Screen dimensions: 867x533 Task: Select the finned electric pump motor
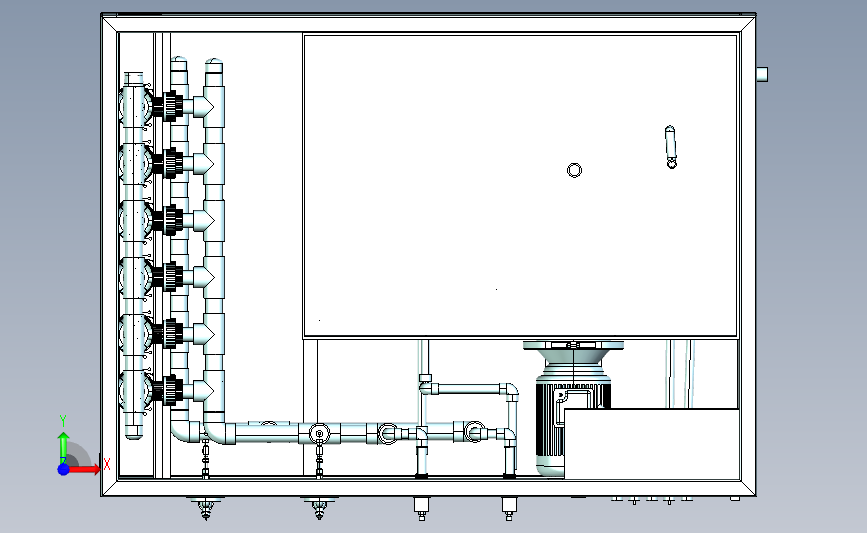pyautogui.click(x=572, y=409)
